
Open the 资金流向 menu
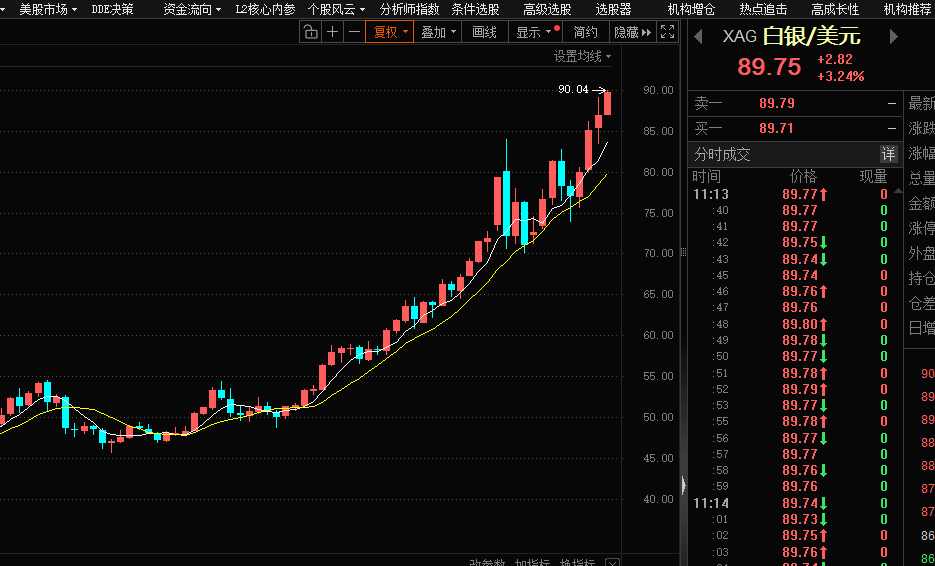pyautogui.click(x=192, y=9)
